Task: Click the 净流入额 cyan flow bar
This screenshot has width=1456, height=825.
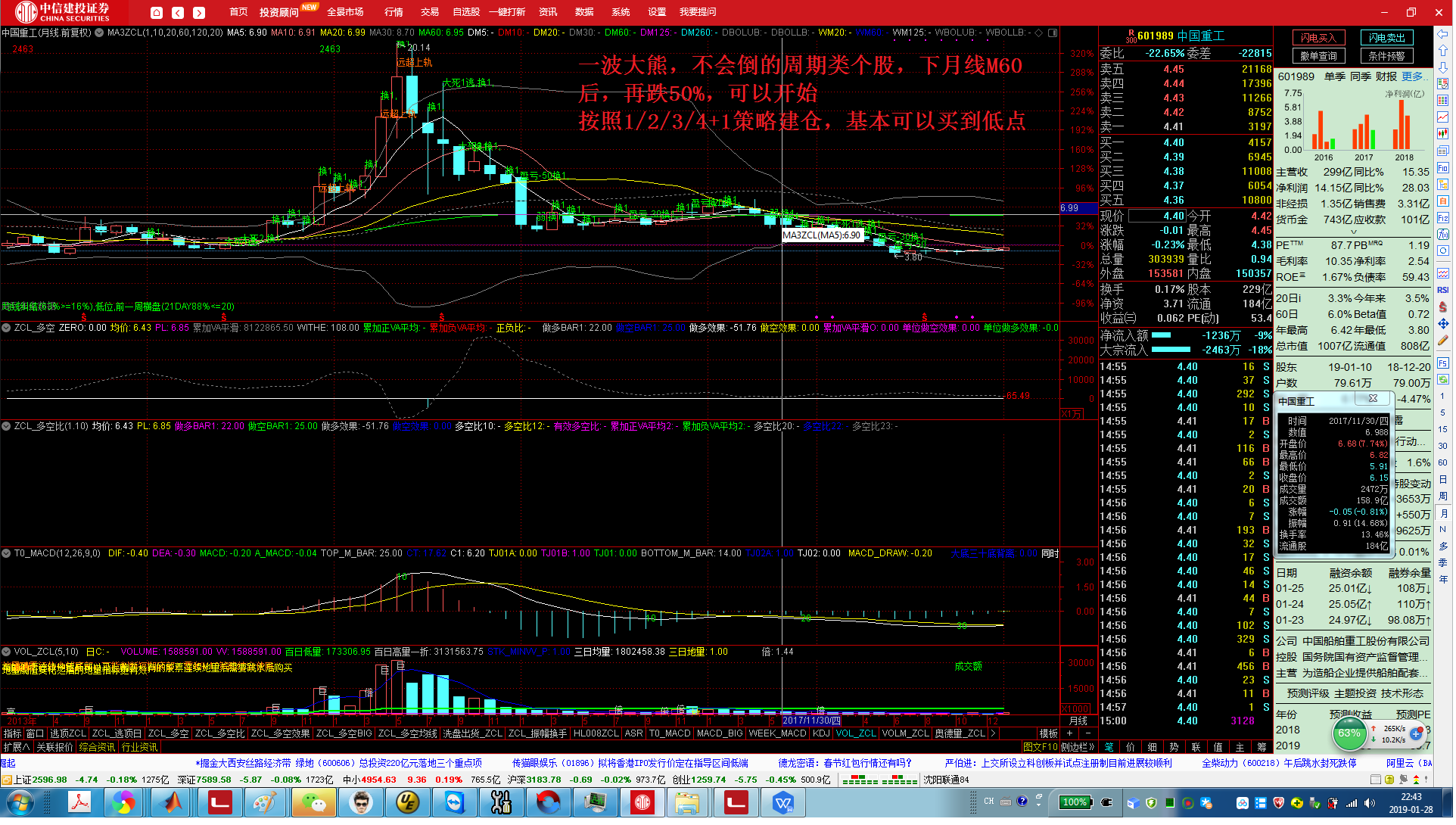Action: pyautogui.click(x=1161, y=335)
